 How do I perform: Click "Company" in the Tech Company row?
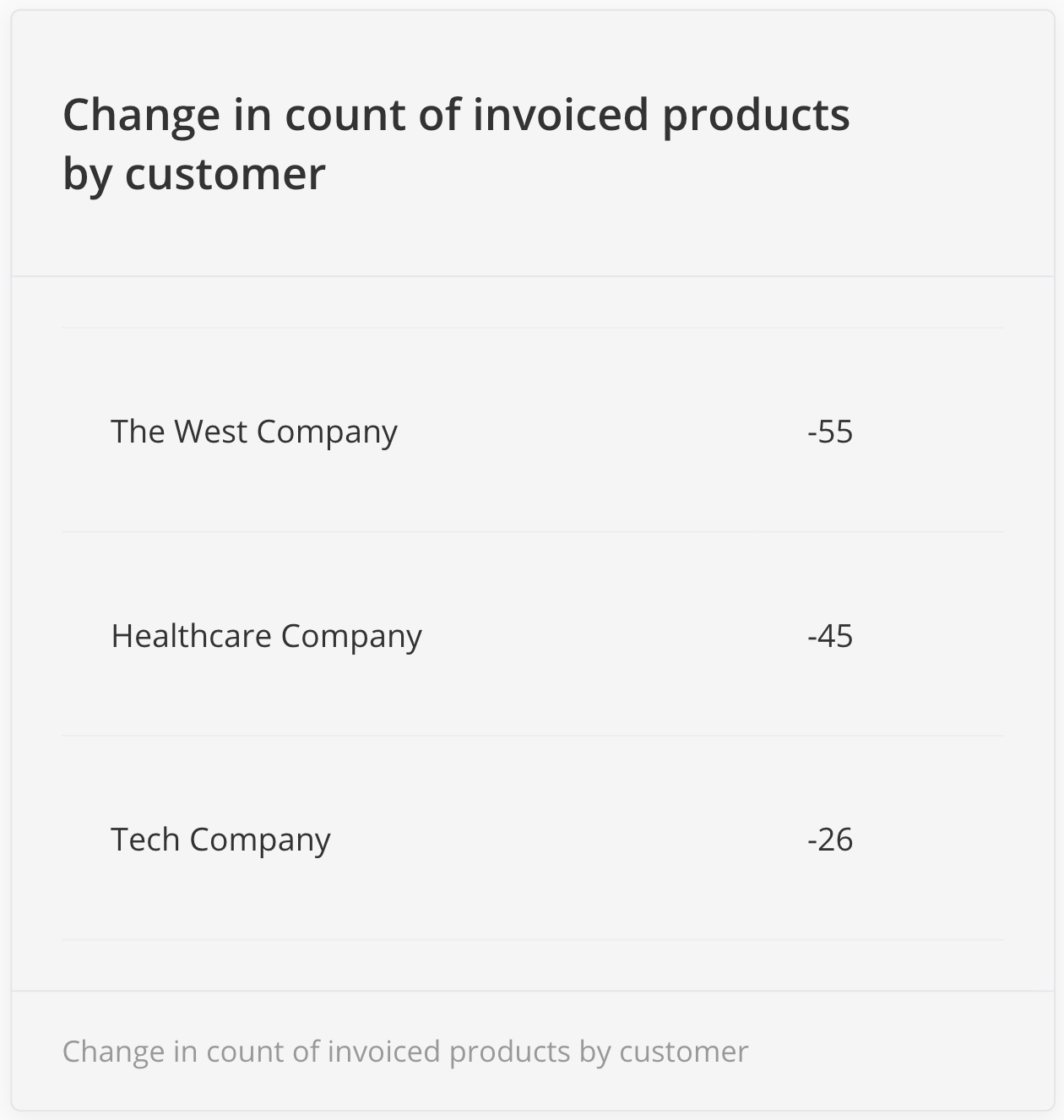click(x=260, y=840)
